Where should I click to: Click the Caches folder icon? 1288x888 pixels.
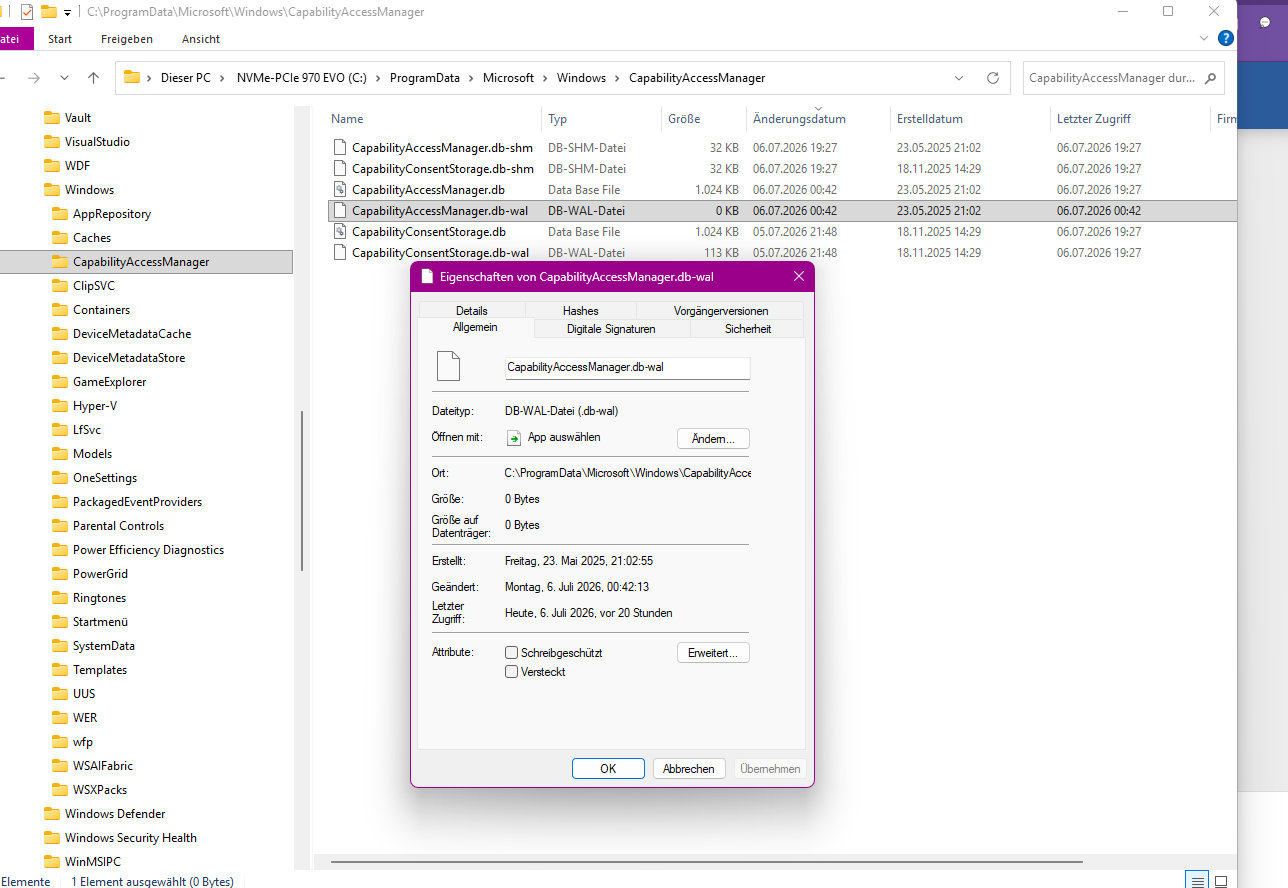(x=60, y=238)
